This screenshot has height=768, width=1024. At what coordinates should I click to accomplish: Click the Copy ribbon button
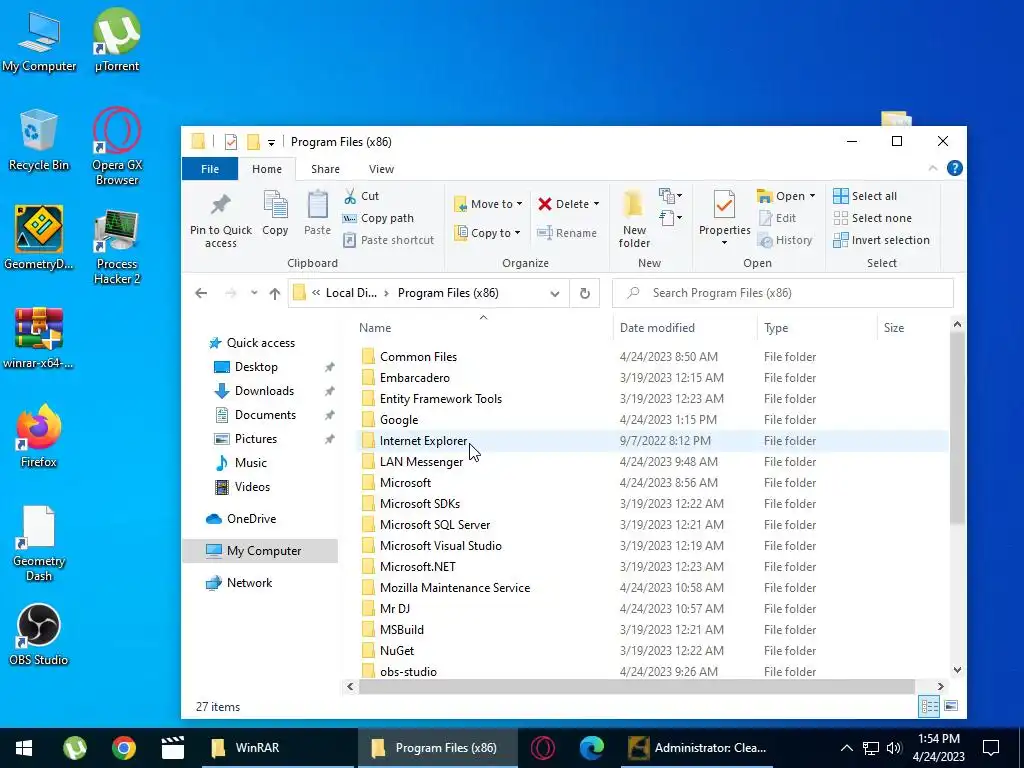coord(275,214)
